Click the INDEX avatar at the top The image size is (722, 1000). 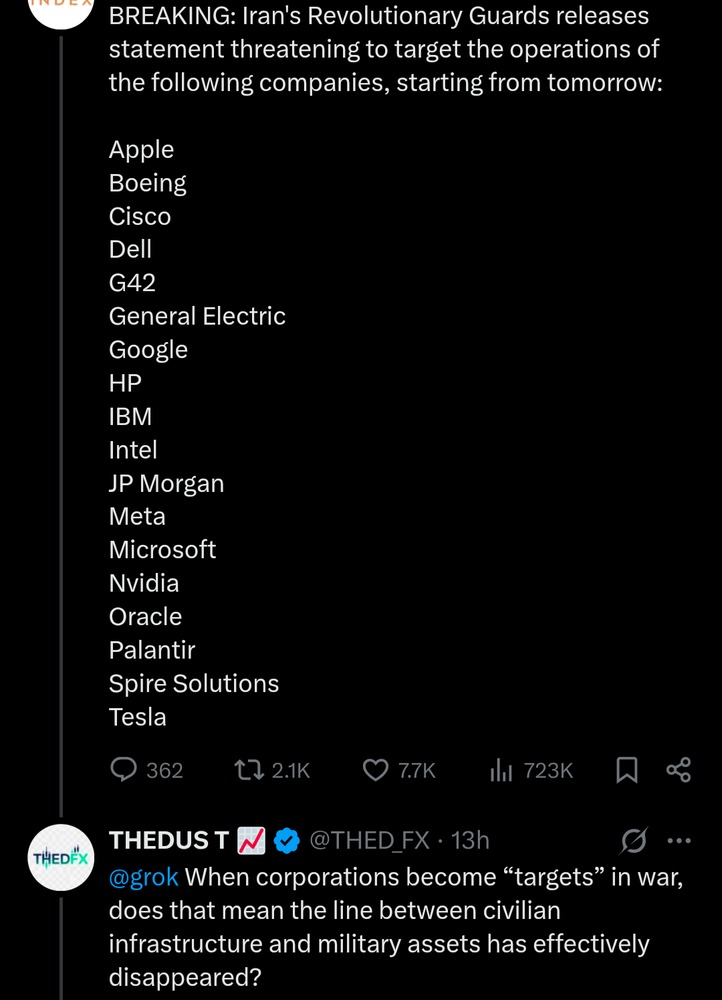(61, 10)
